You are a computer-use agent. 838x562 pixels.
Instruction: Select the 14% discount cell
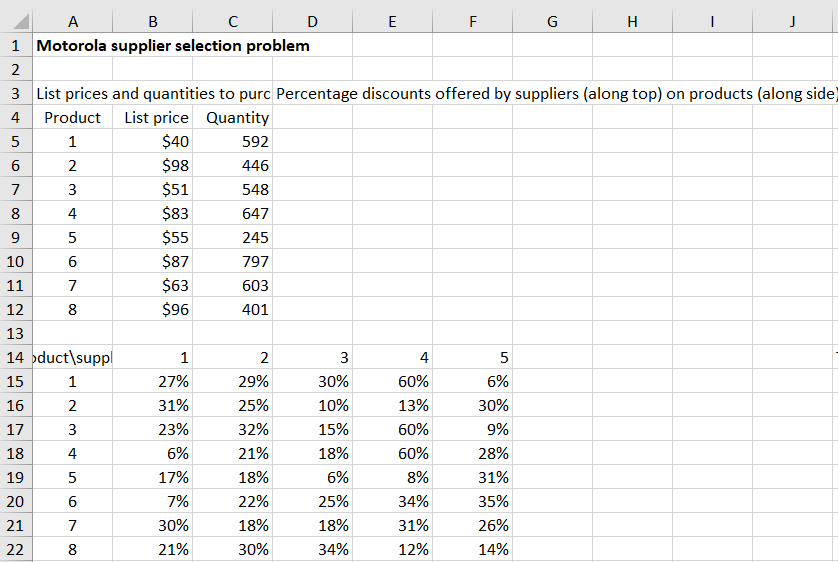coord(472,549)
